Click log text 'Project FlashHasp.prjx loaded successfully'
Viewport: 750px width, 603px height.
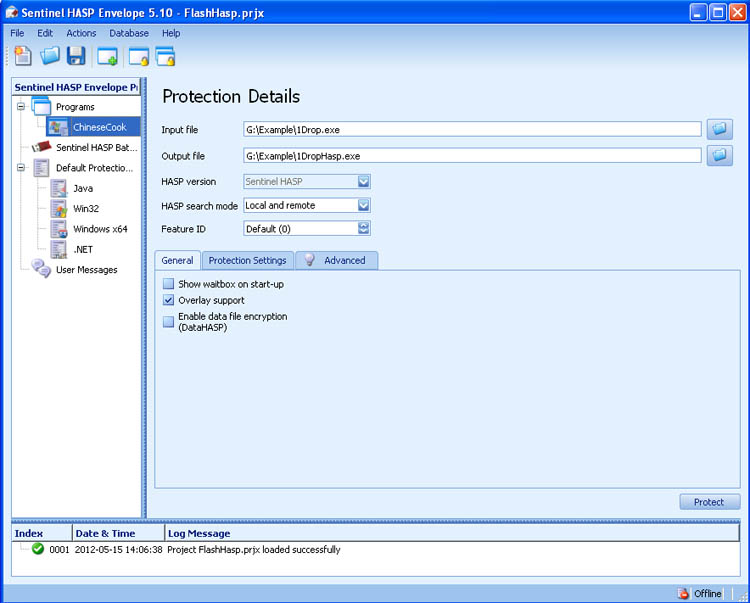click(254, 549)
